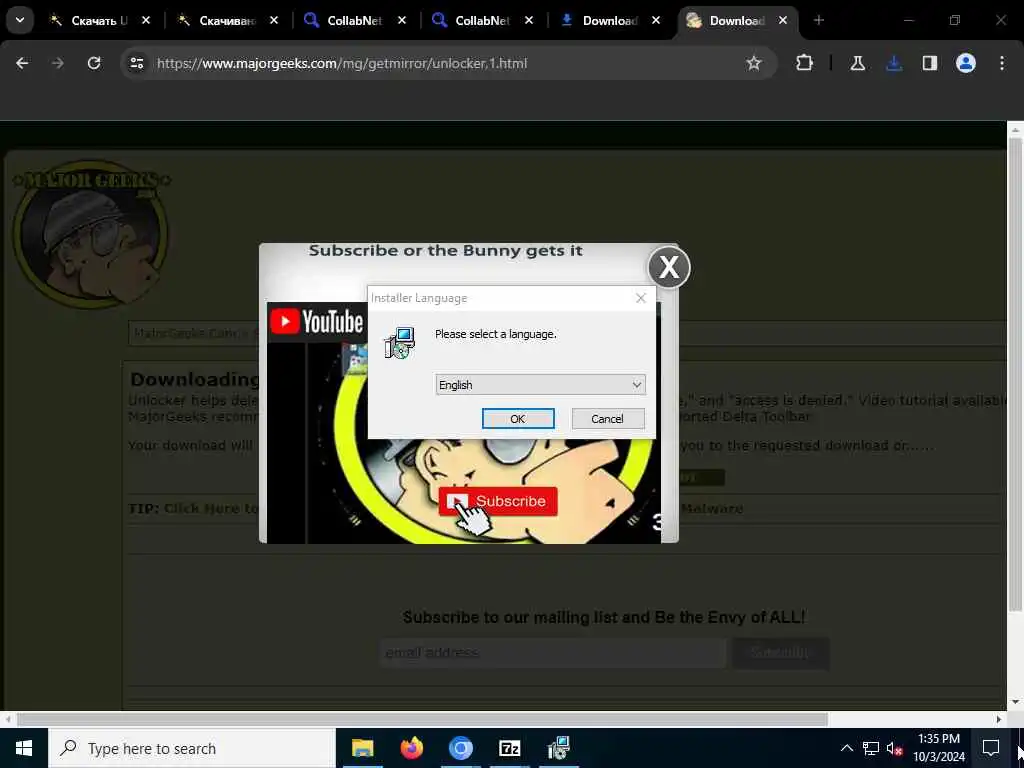This screenshot has width=1024, height=768.
Task: Switch to the first Скачать tab
Action: click(99, 21)
